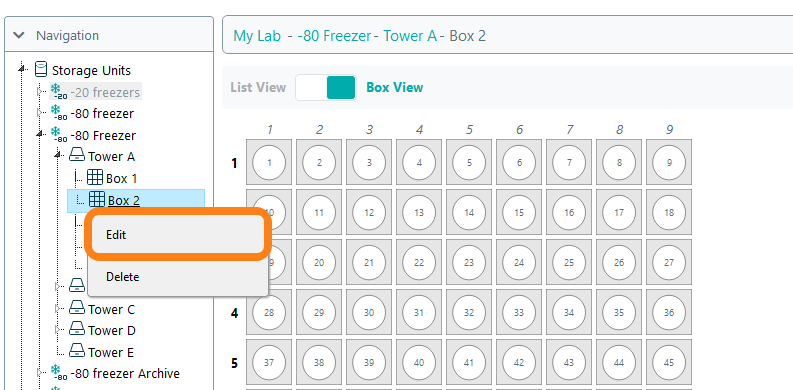Select box position 25 in the grid
This screenshot has width=793, height=390.
click(569, 263)
